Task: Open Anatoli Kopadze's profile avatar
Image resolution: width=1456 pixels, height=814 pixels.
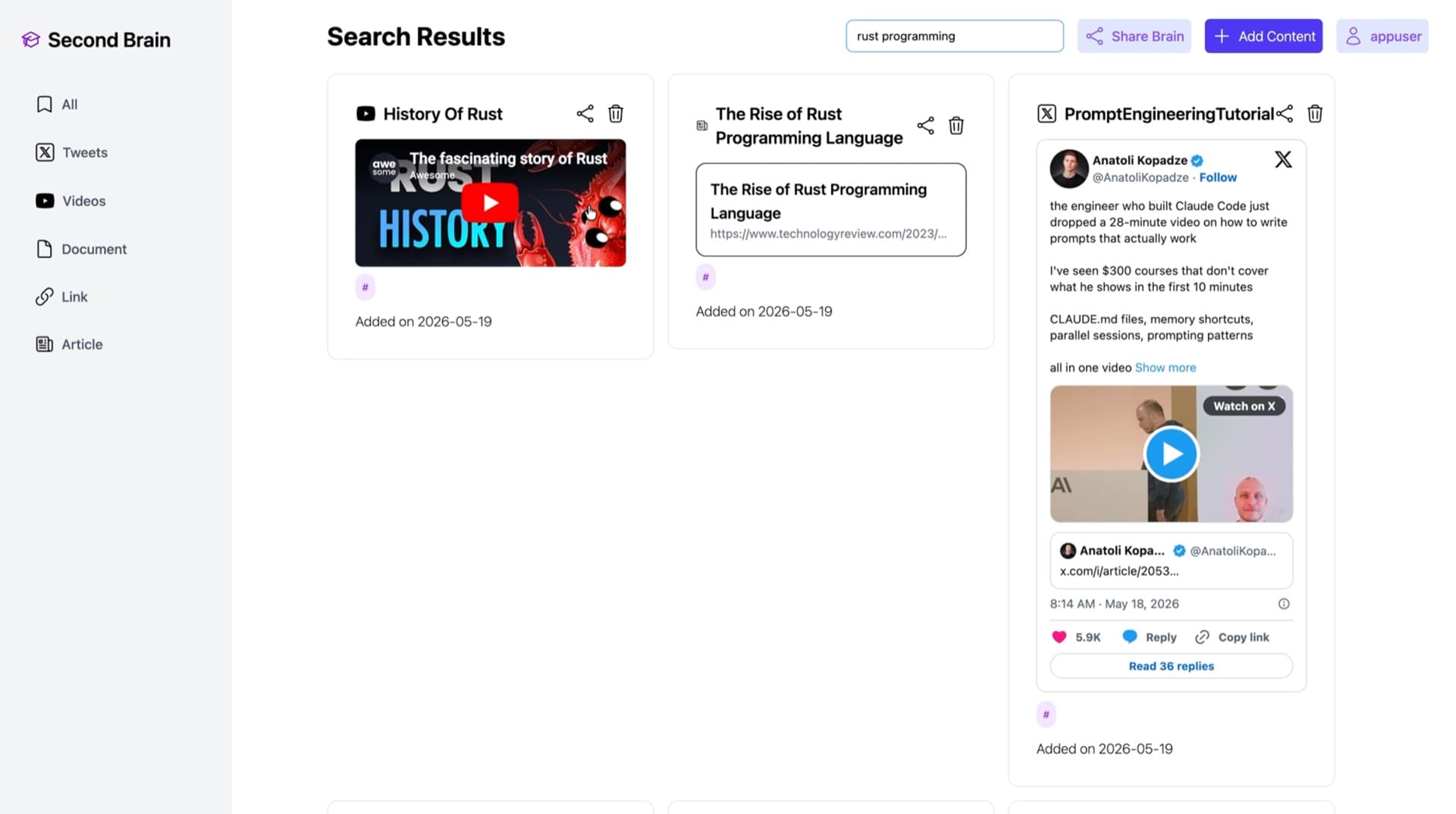Action: point(1068,168)
